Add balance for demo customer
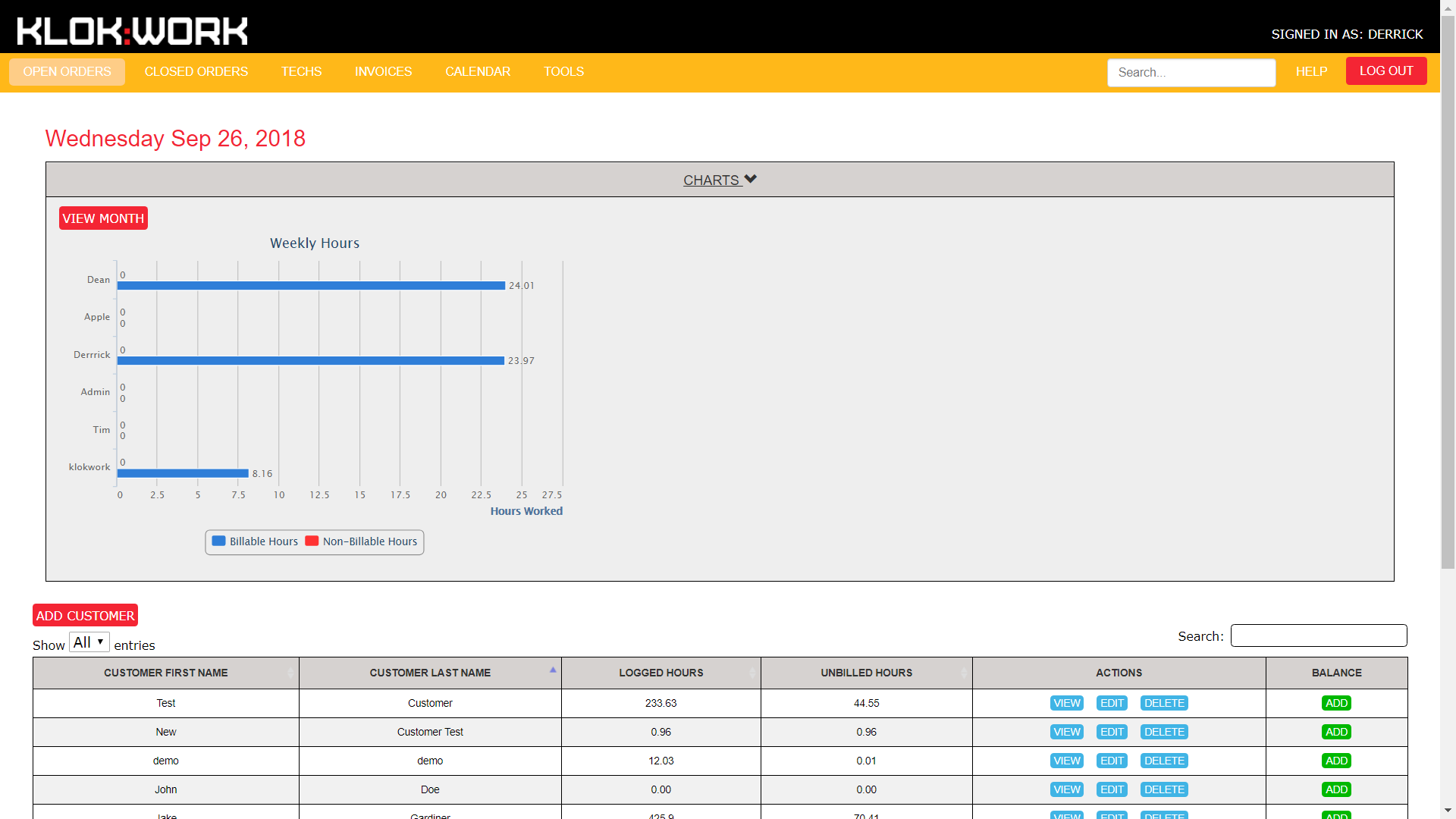Viewport: 1456px width, 819px height. pos(1336,761)
